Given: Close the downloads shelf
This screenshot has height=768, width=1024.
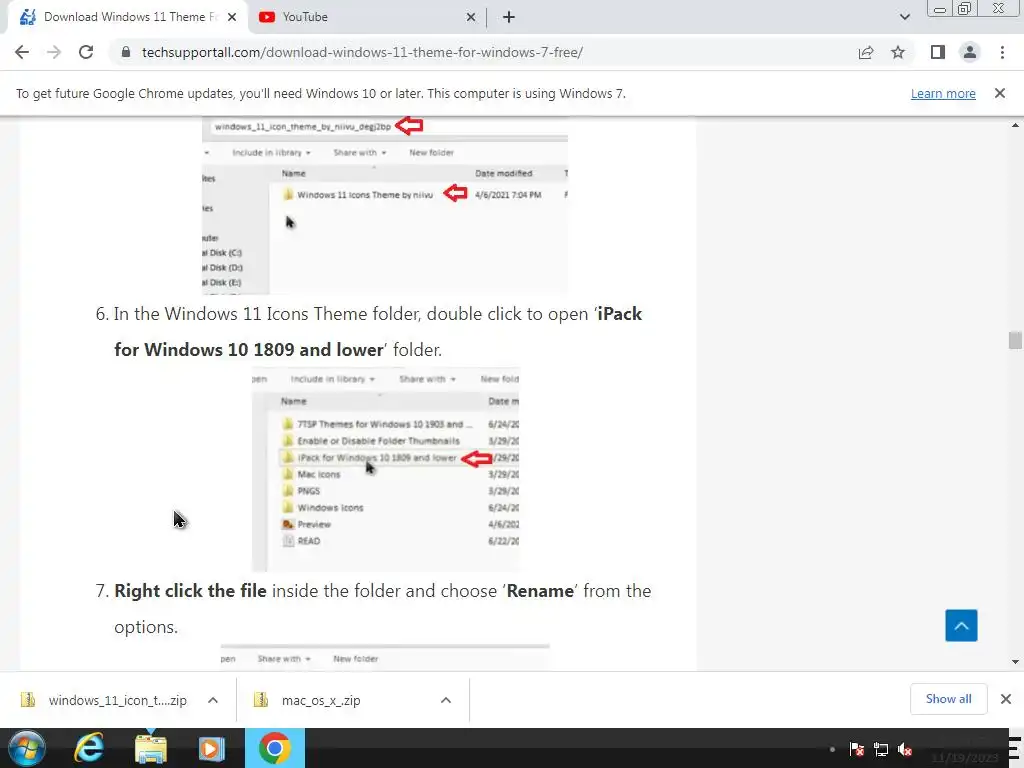Looking at the screenshot, I should (x=1006, y=699).
